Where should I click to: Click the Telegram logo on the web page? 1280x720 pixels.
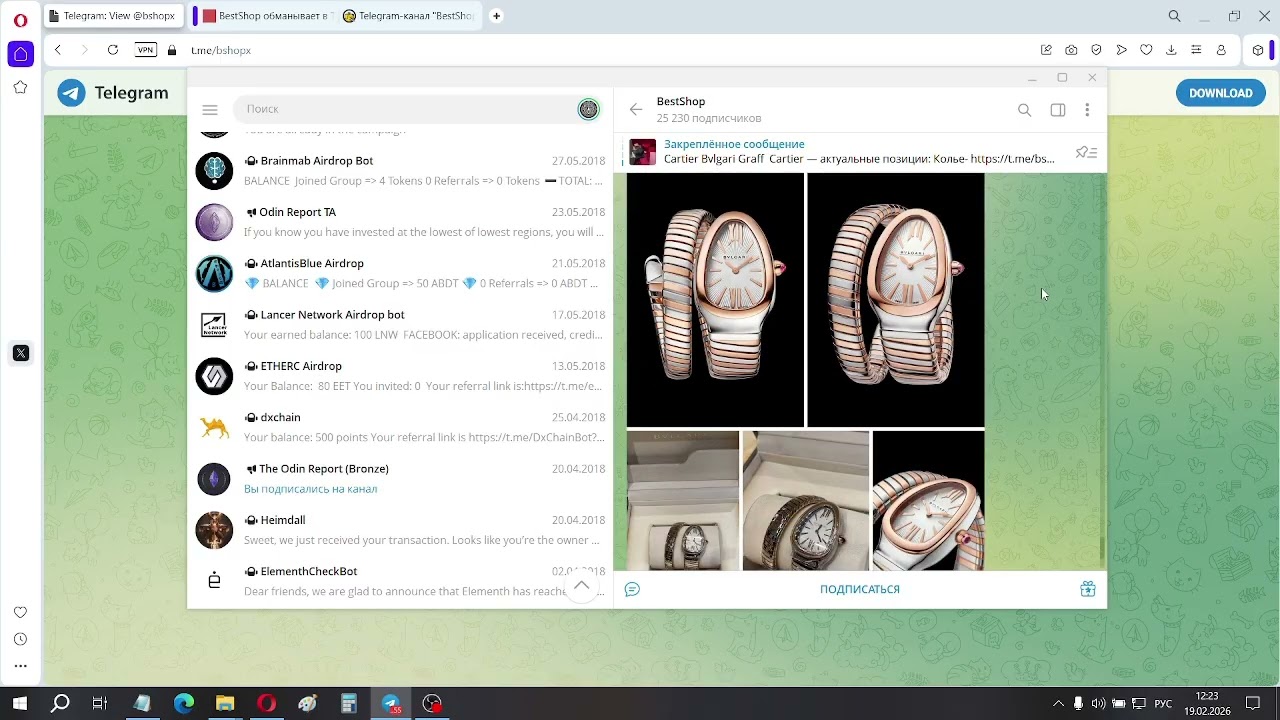pyautogui.click(x=113, y=93)
